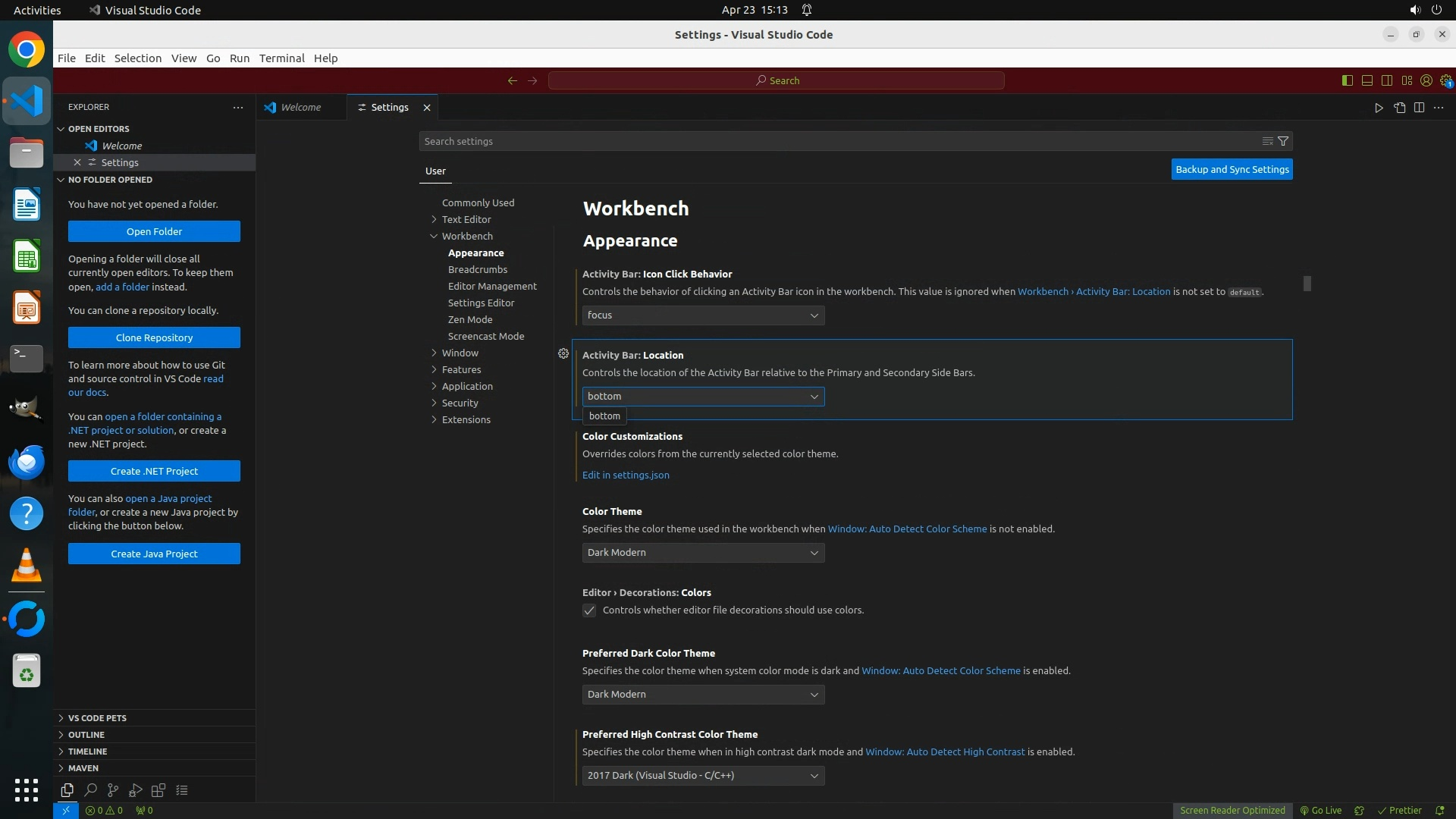Uncheck Editor Decorations Colors checkbox
This screenshot has width=1456, height=819.
pos(589,610)
